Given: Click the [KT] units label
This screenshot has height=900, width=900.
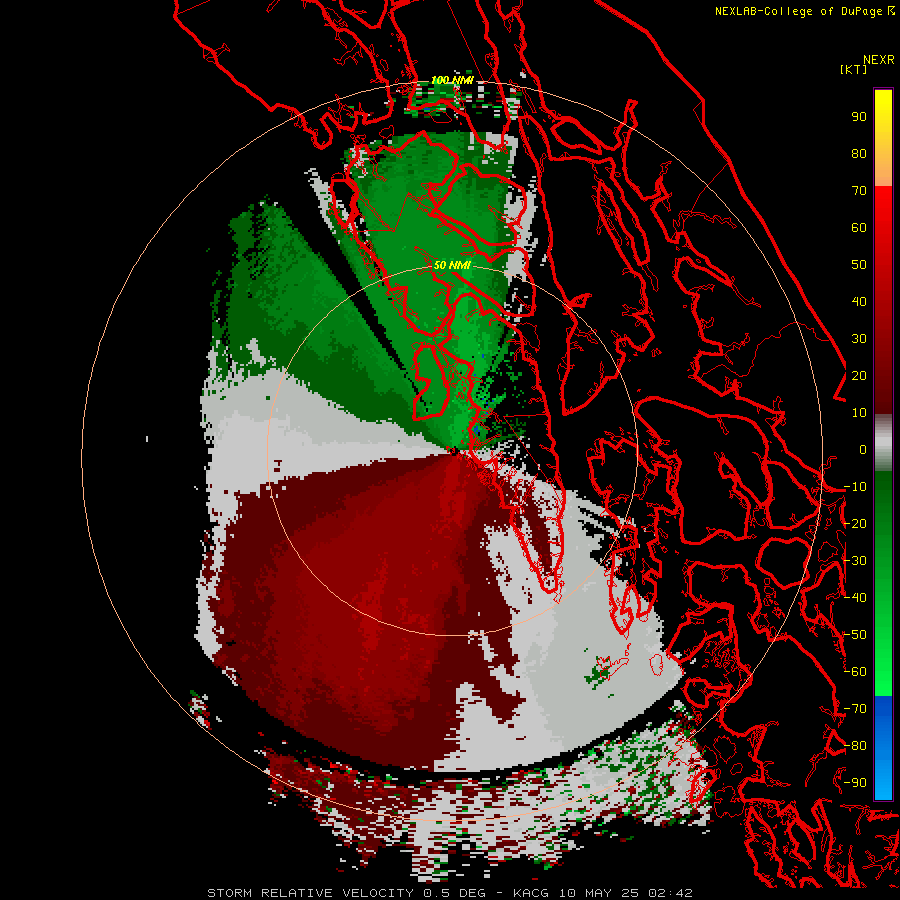Looking at the screenshot, I should (853, 69).
